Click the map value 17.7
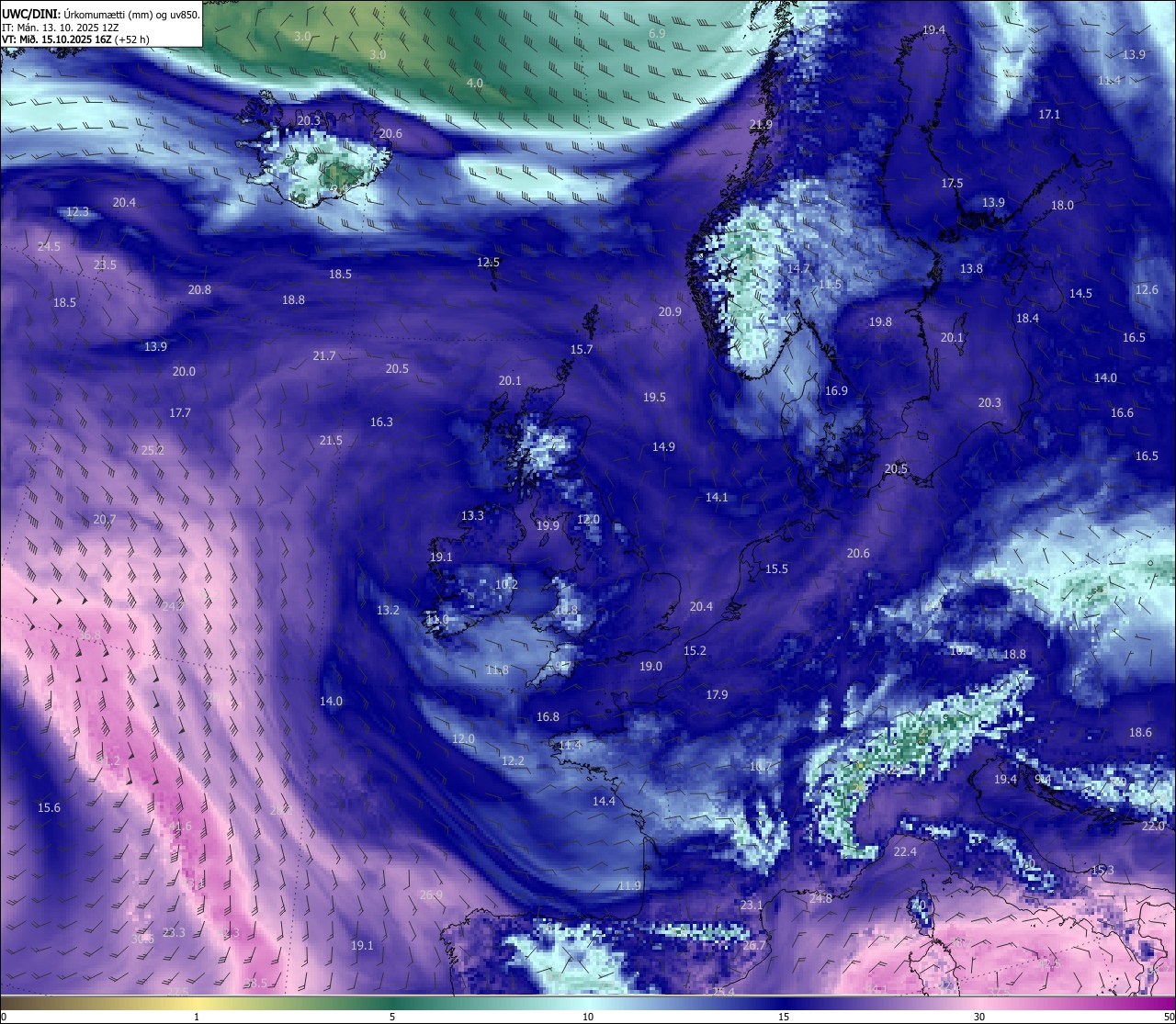Viewport: 1176px width, 1024px height. coord(180,412)
